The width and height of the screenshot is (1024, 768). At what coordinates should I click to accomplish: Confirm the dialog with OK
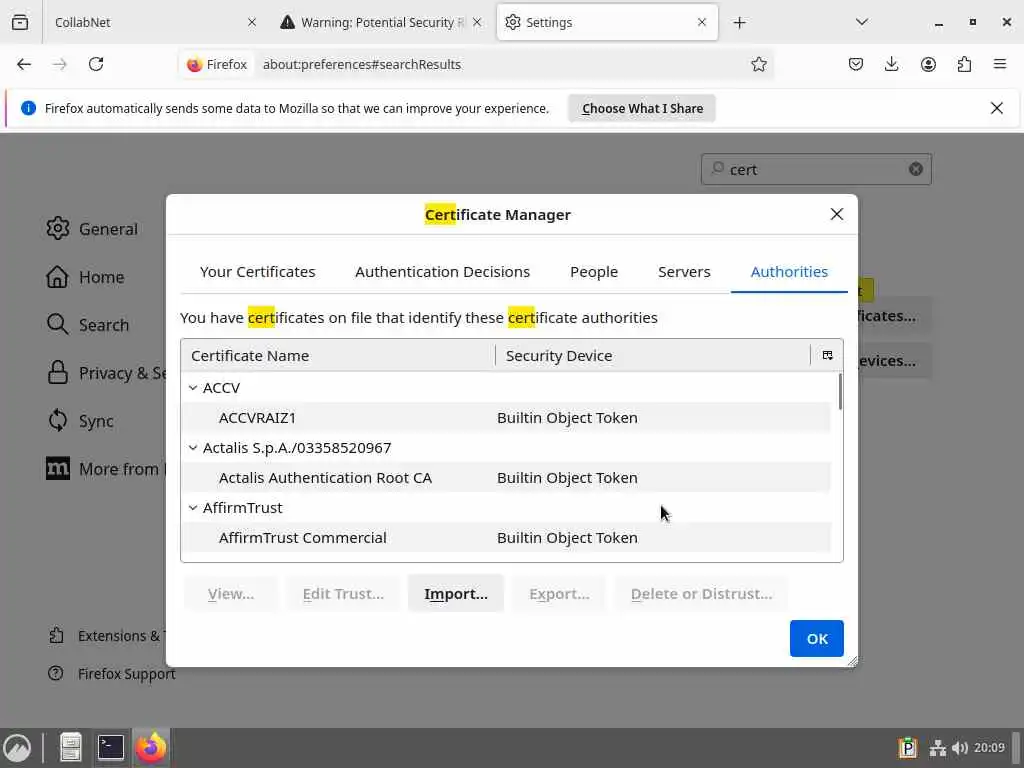point(816,638)
